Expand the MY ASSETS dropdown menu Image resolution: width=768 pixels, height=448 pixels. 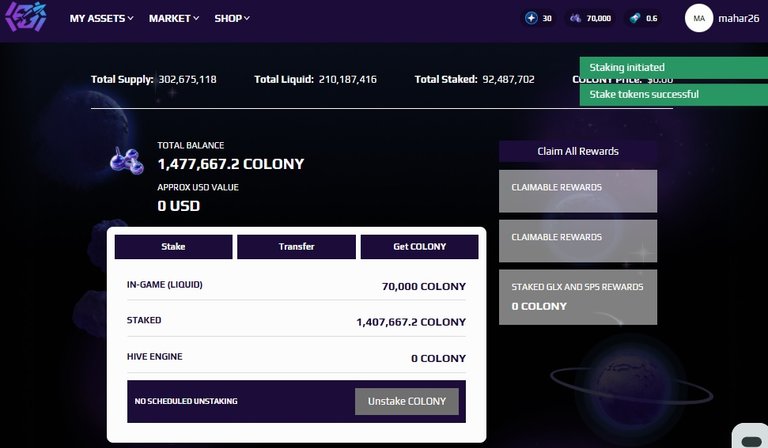101,19
